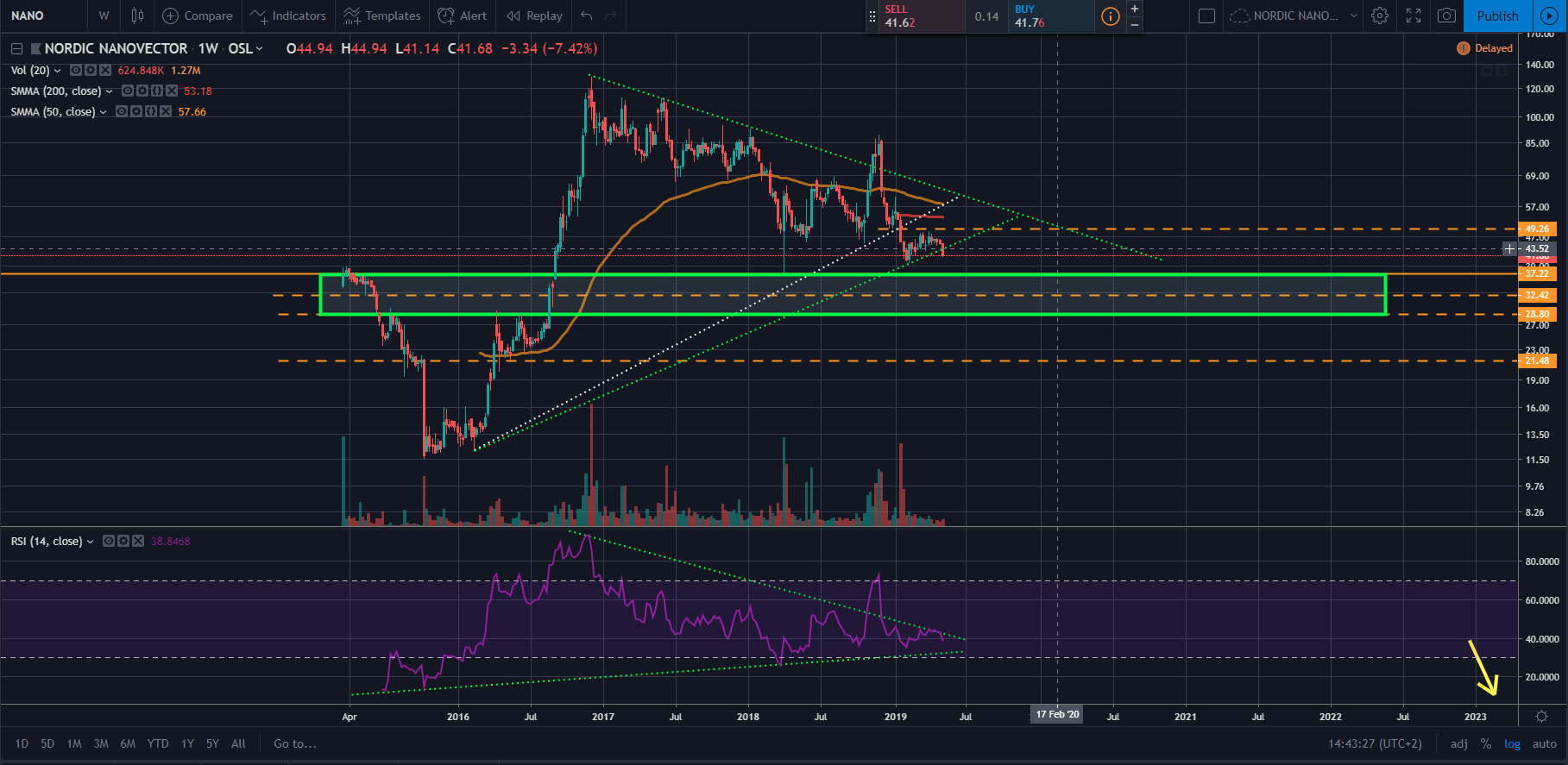Select the All time range

pyautogui.click(x=239, y=743)
